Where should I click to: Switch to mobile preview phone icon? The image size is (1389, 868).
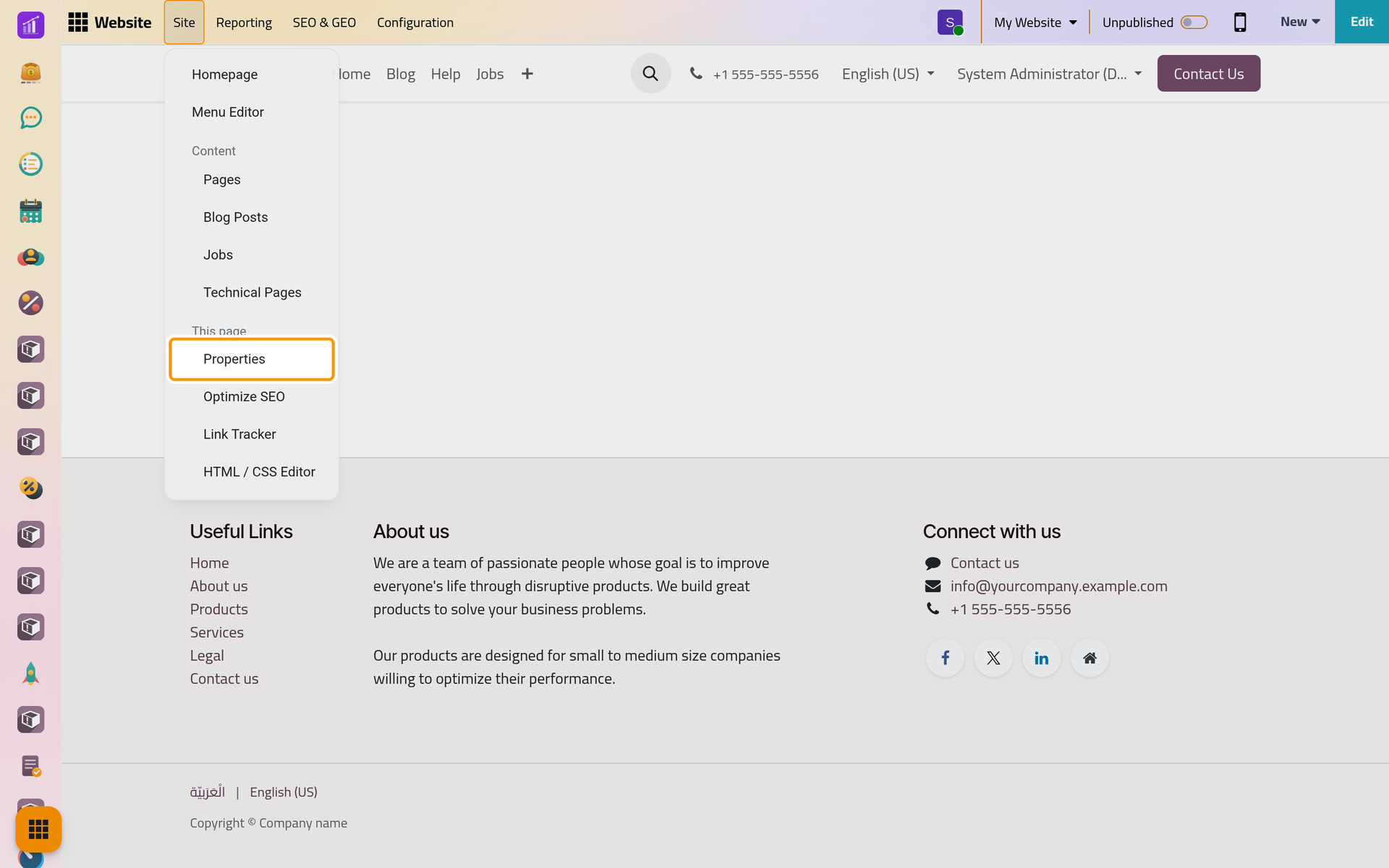pos(1240,22)
